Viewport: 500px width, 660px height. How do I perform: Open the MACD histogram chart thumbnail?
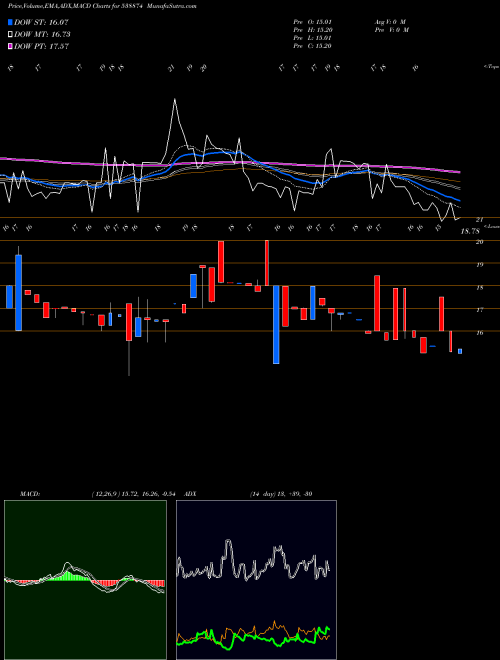pyautogui.click(x=85, y=580)
